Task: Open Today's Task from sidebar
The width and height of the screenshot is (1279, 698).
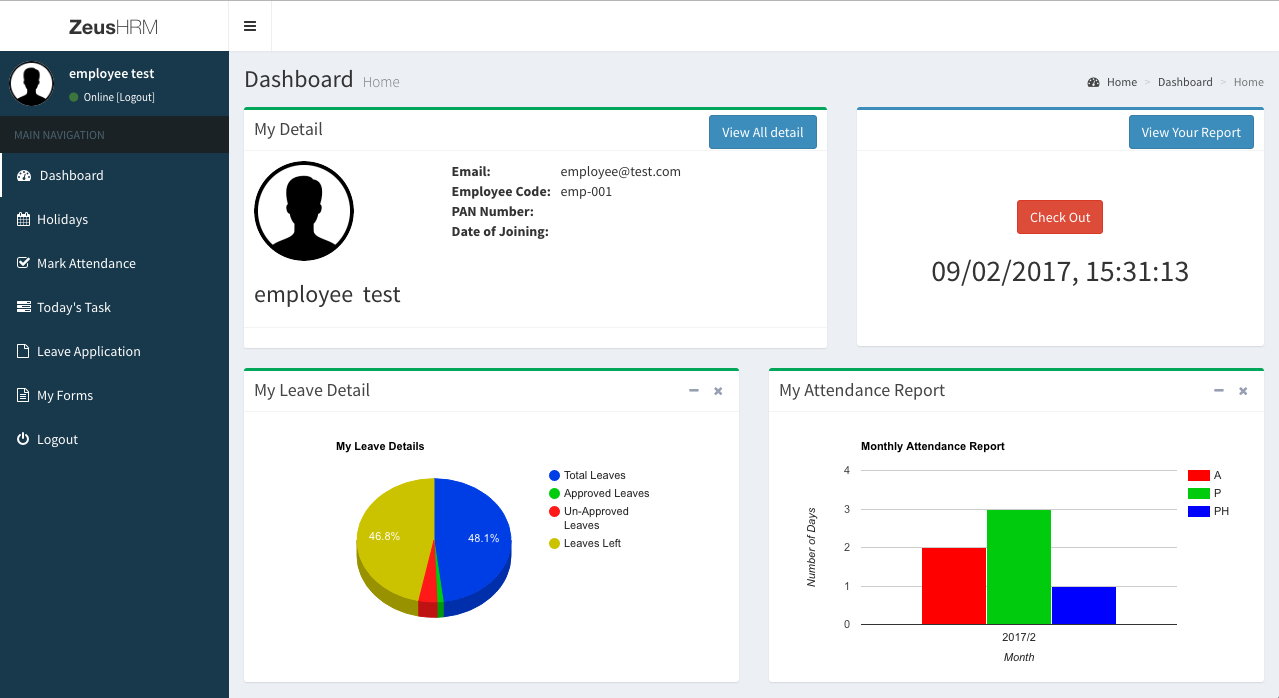Action: [115, 307]
